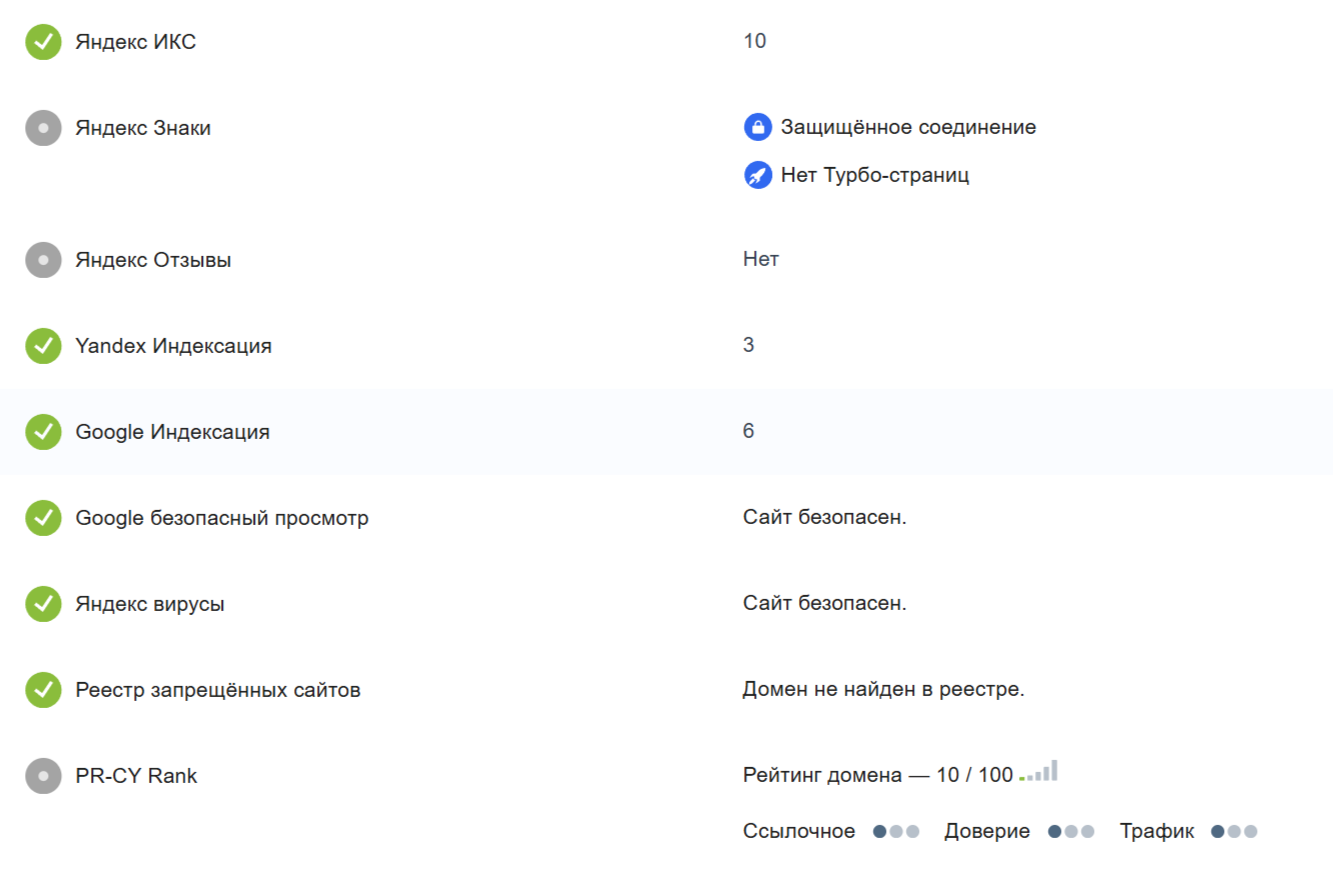This screenshot has height=885, width=1333.
Task: Click the gray status icon beside Яндекс Знаки
Action: click(x=43, y=128)
